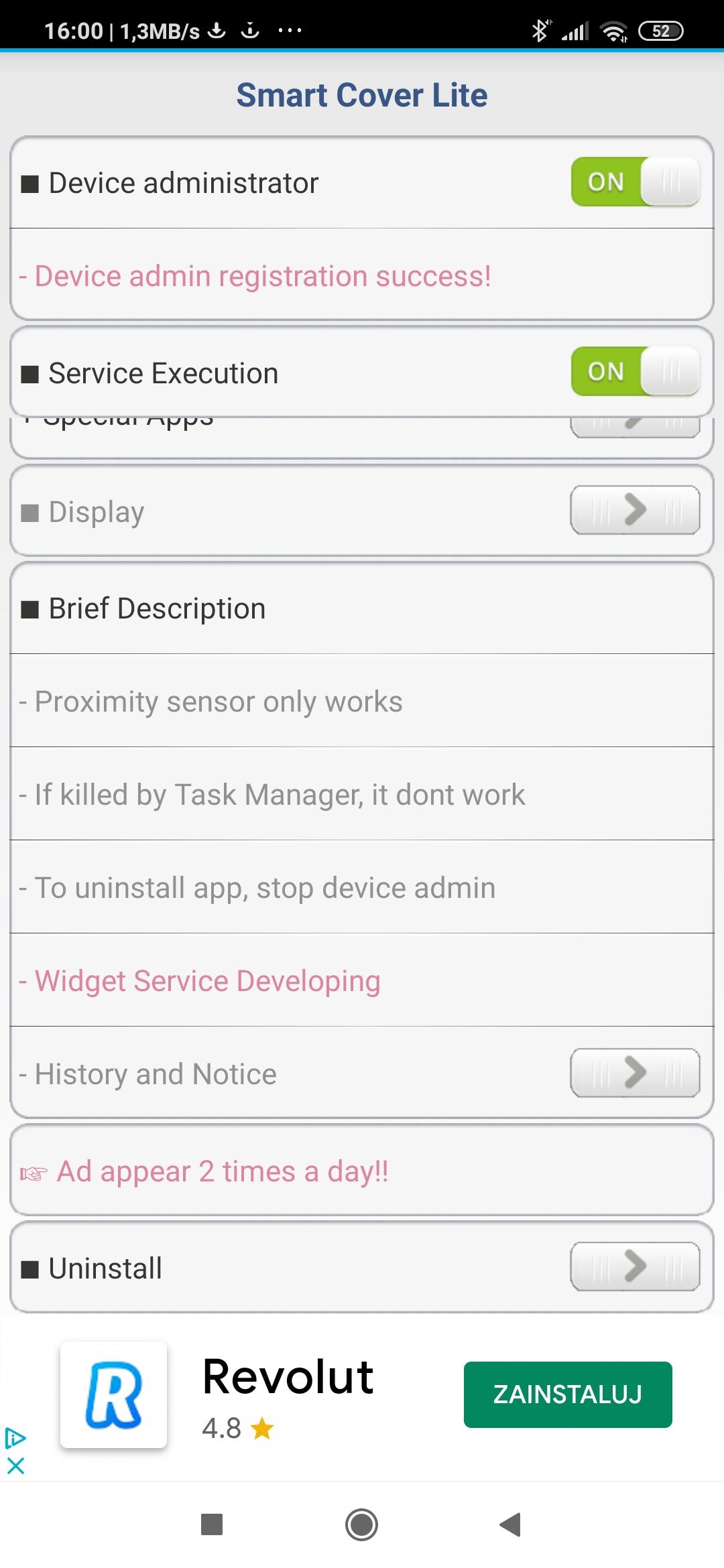
Task: Tap the pointing hand icon beside ad notice
Action: pyautogui.click(x=33, y=1173)
